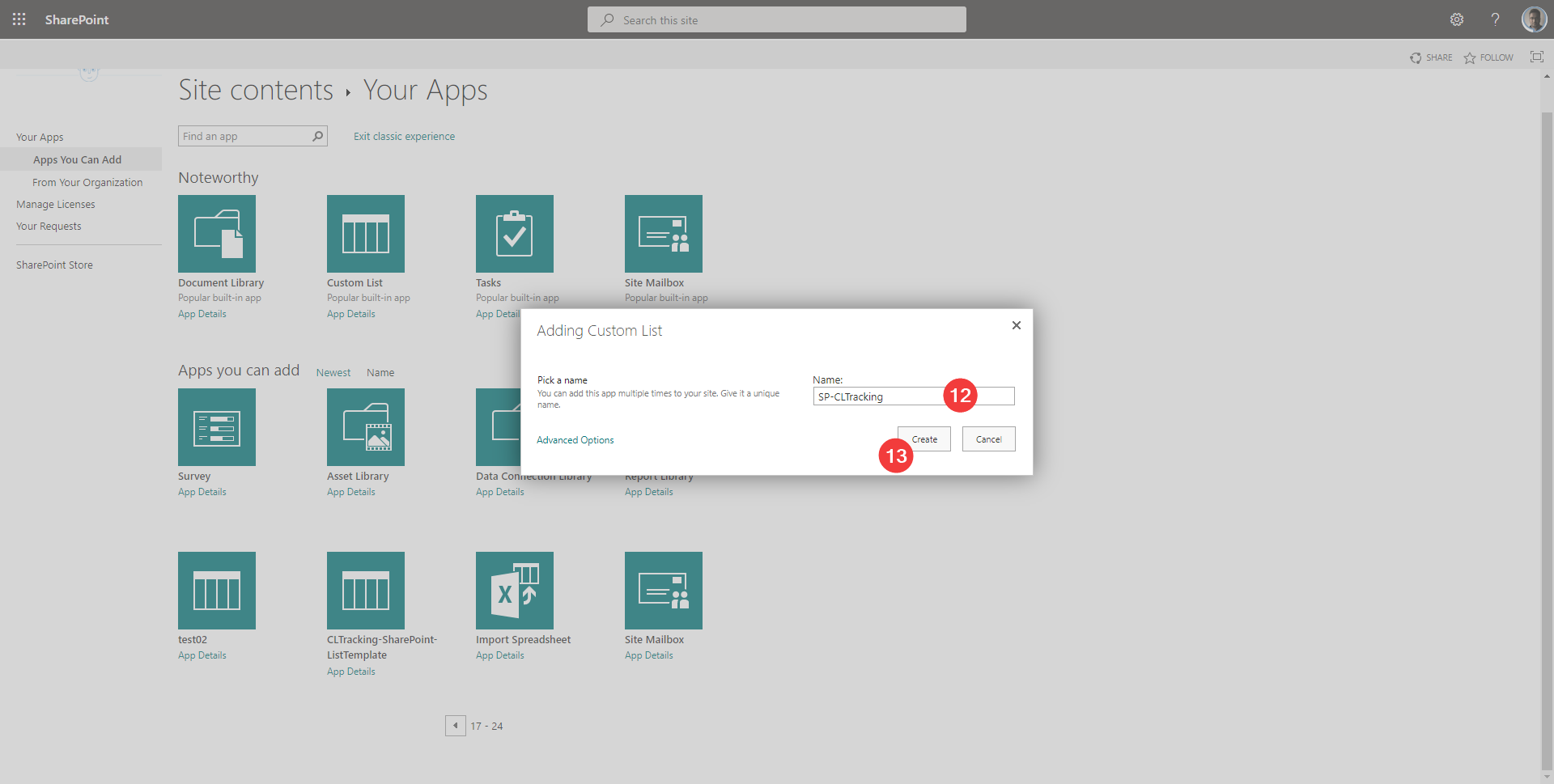The width and height of the screenshot is (1554, 784).
Task: Click the Find an app input field
Action: tap(244, 136)
